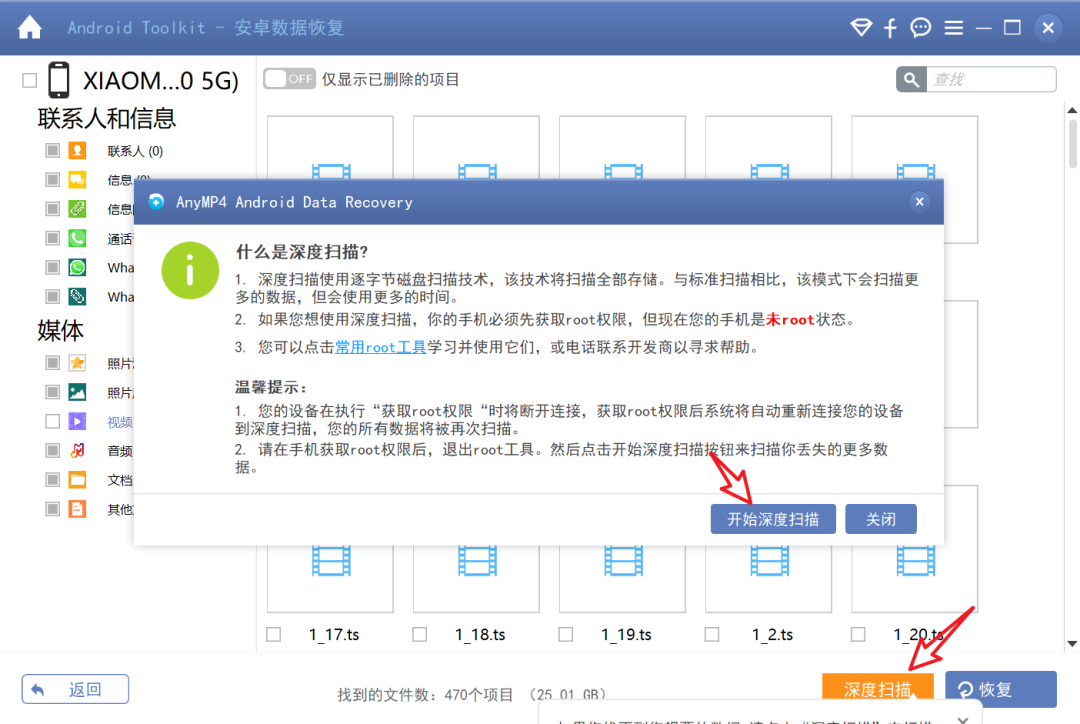The height and width of the screenshot is (724, 1080).
Task: Open the 1_17.ts video thumbnail
Action: (331, 579)
